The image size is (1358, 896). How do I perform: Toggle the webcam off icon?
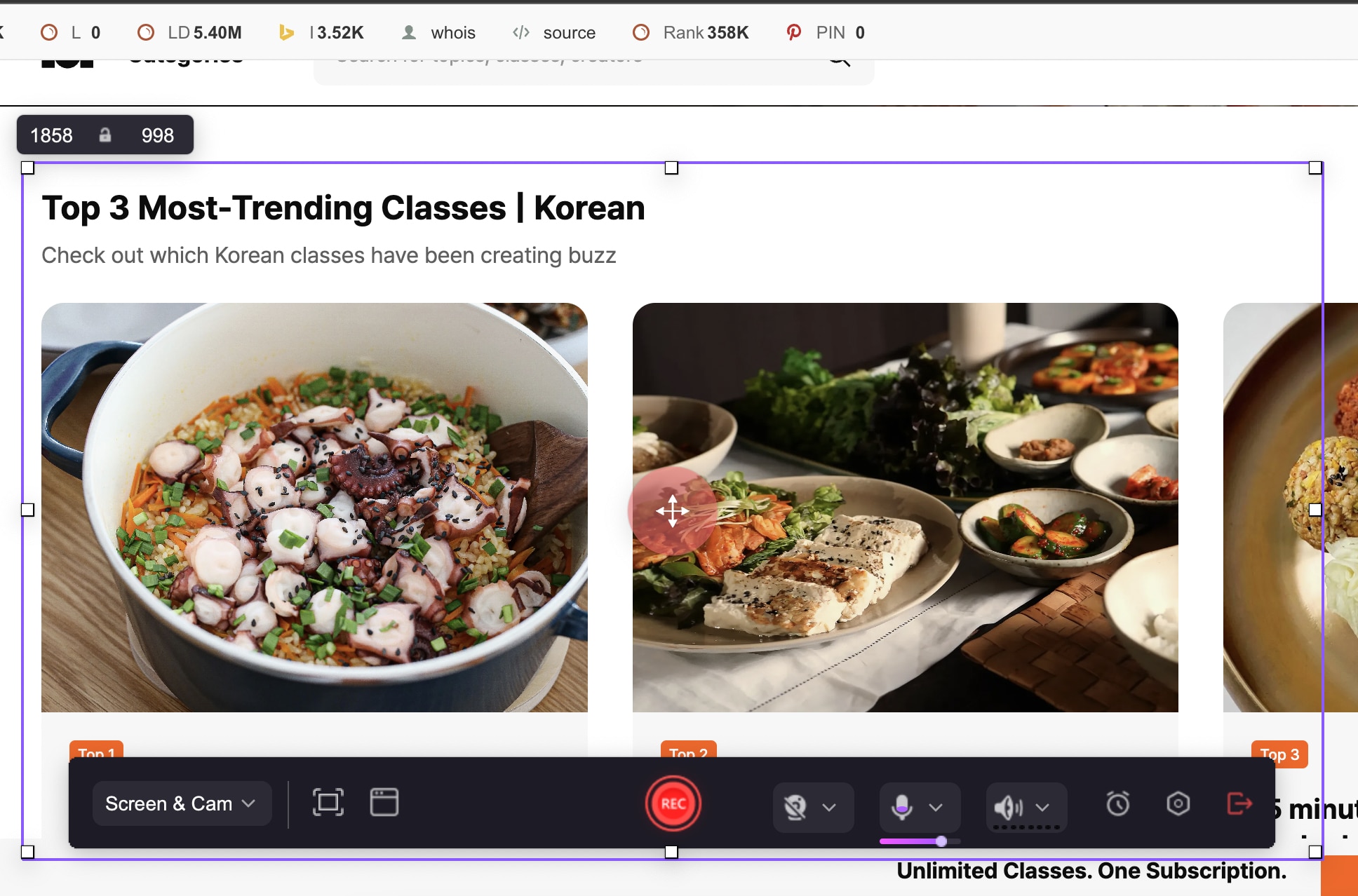point(795,807)
